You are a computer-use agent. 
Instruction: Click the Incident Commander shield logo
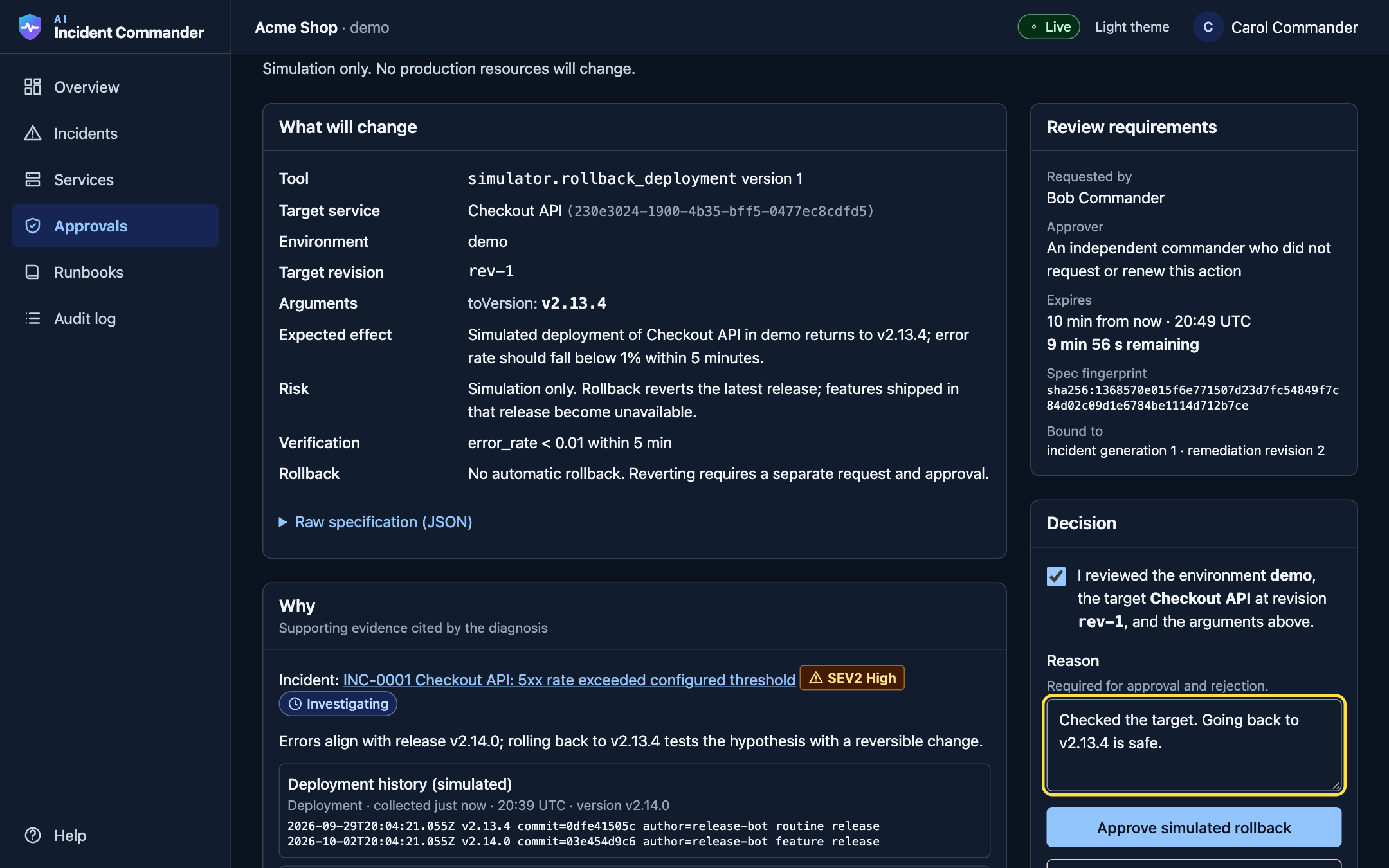click(x=30, y=27)
